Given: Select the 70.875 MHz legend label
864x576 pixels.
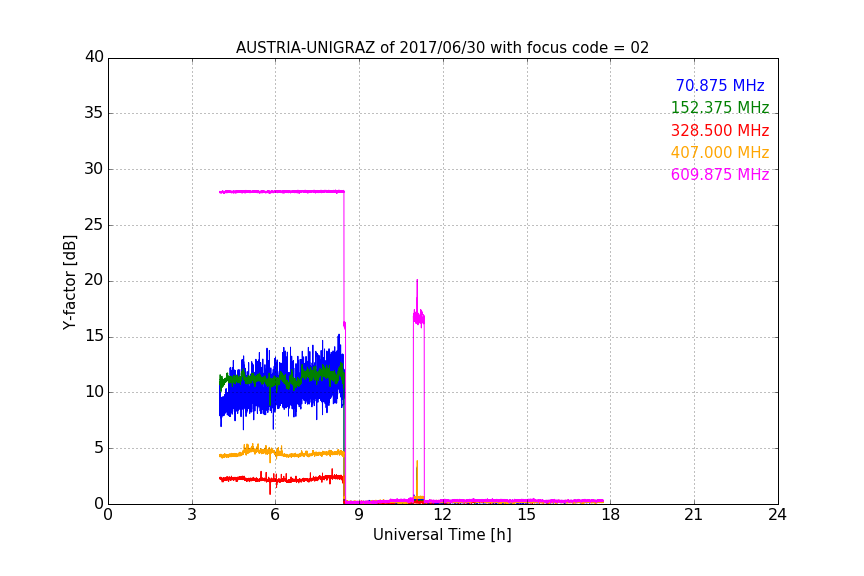Looking at the screenshot, I should [720, 86].
